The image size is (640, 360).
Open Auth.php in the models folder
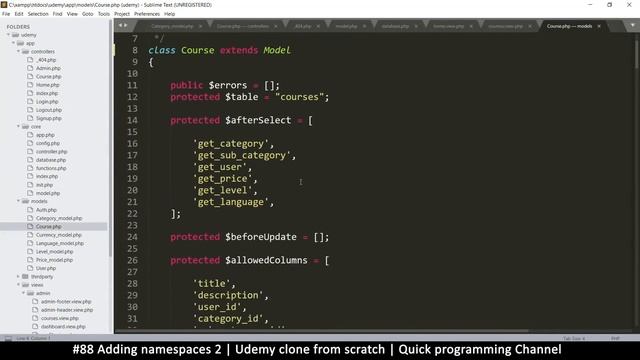46,210
